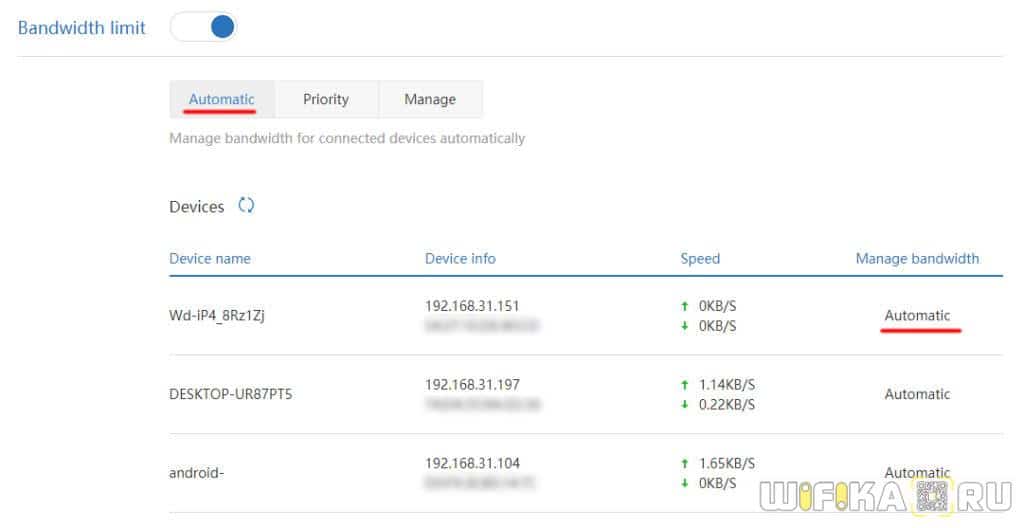Select the Wd-iP4_8Rz1Zj device name
Image resolution: width=1024 pixels, height=528 pixels.
pos(216,315)
